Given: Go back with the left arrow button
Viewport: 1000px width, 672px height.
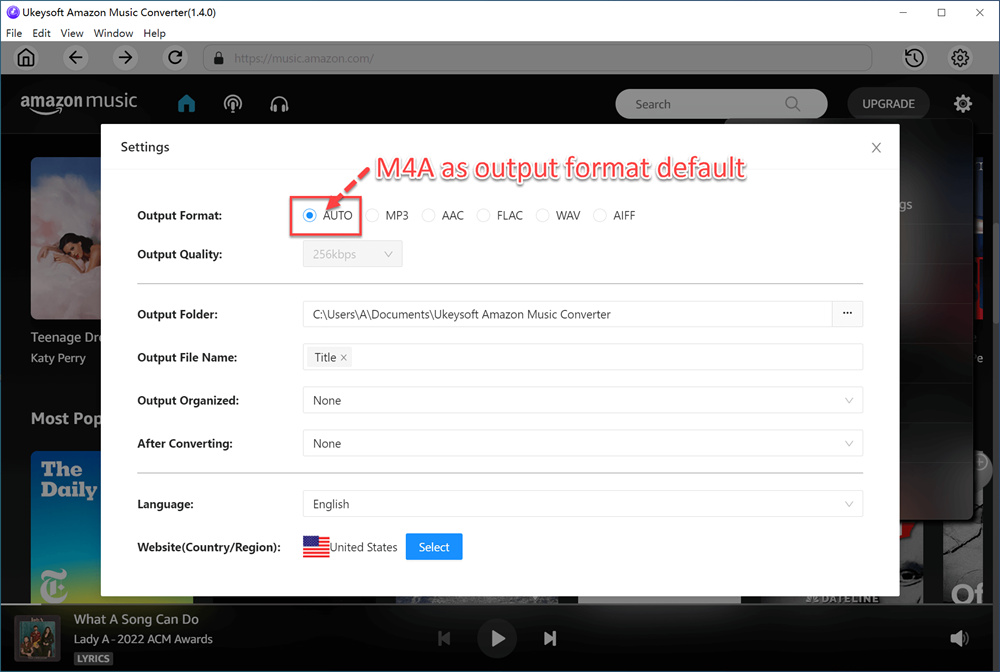Looking at the screenshot, I should (76, 58).
